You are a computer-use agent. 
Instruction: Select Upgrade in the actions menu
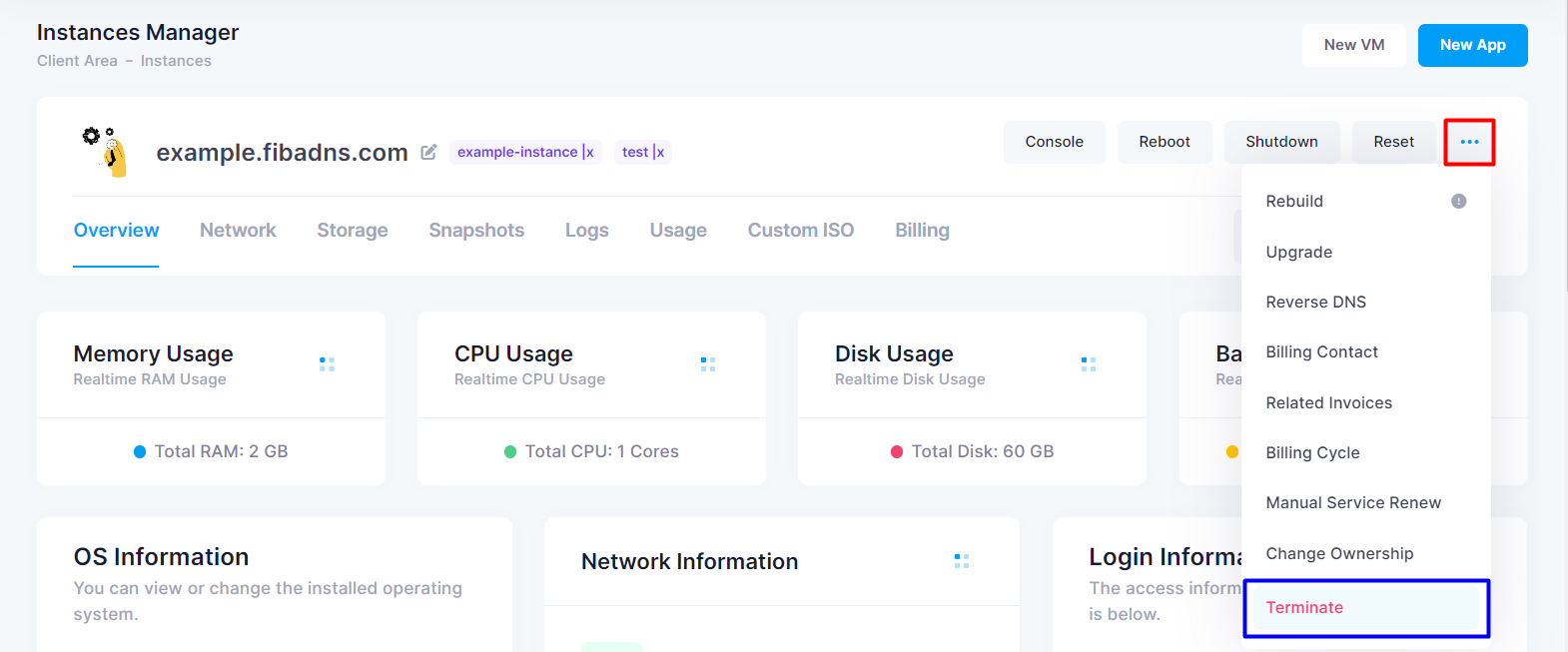coord(1299,252)
